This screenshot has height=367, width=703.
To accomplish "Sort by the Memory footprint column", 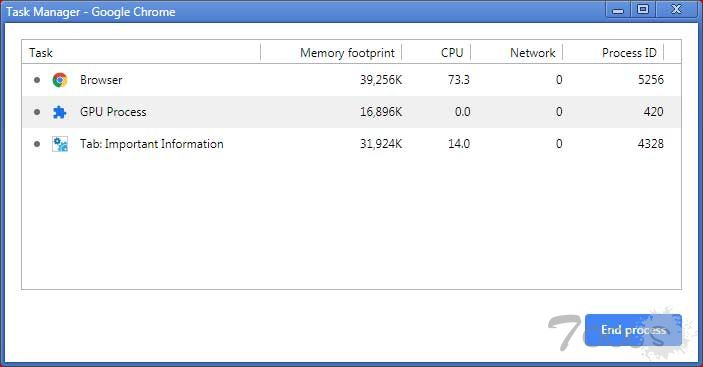I will (331, 52).
